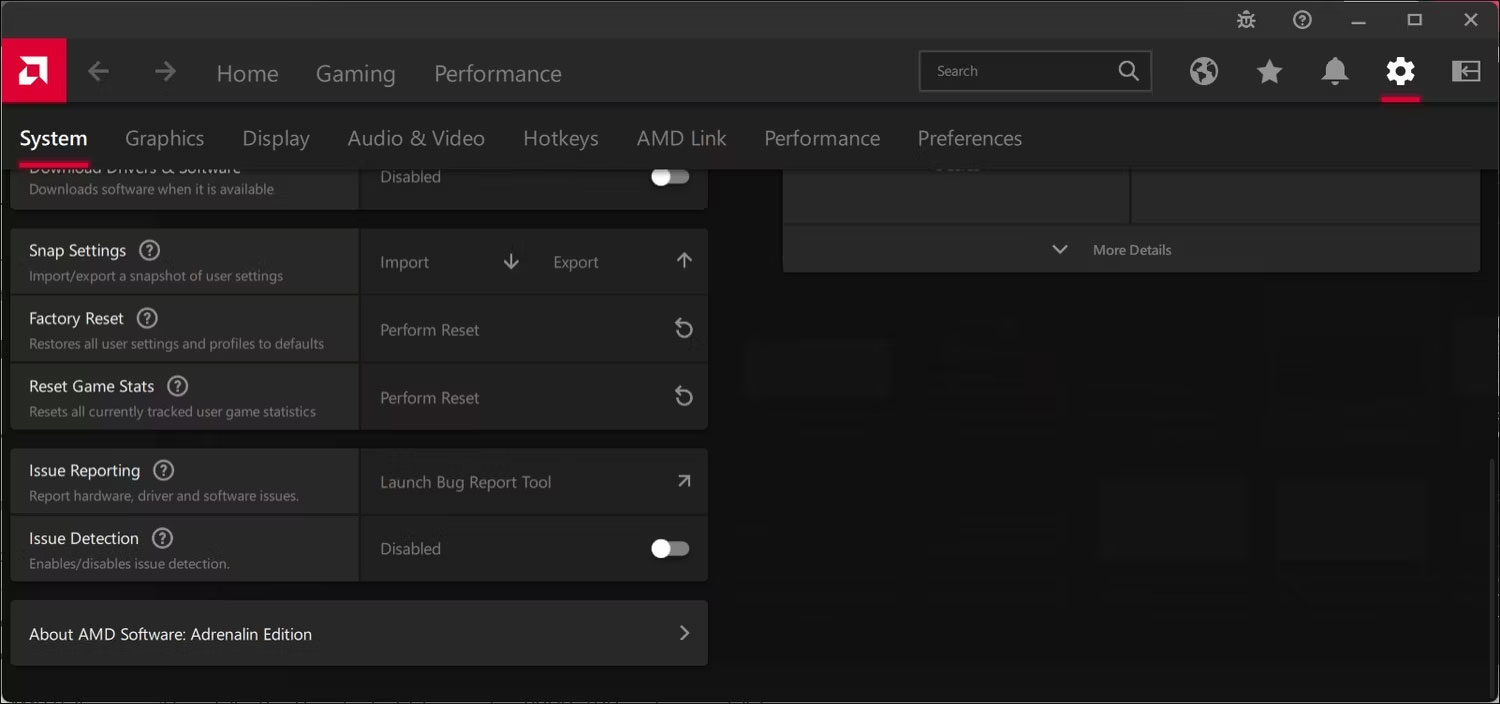Viewport: 1500px width, 704px height.
Task: Switch to the Display tab
Action: (x=276, y=138)
